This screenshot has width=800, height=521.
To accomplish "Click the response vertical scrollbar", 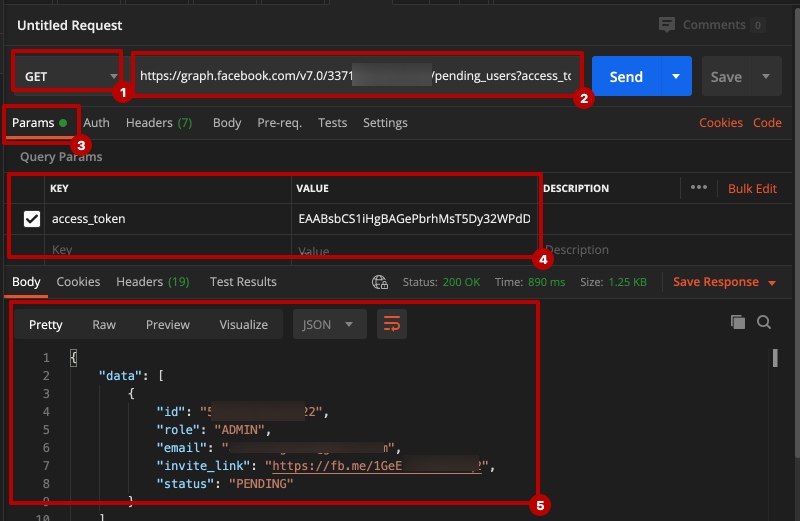I will pyautogui.click(x=775, y=358).
